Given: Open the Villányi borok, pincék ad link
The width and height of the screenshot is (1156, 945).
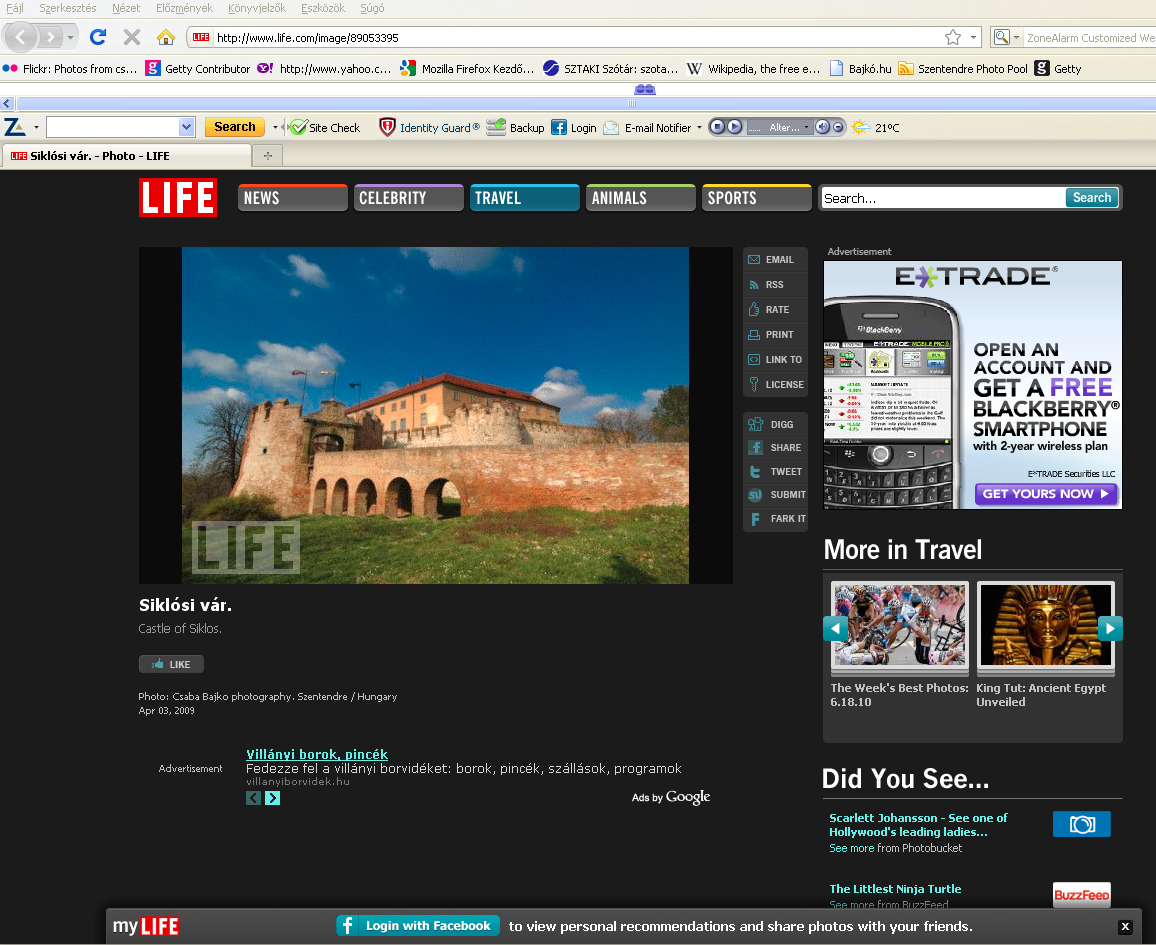Looking at the screenshot, I should coord(317,754).
